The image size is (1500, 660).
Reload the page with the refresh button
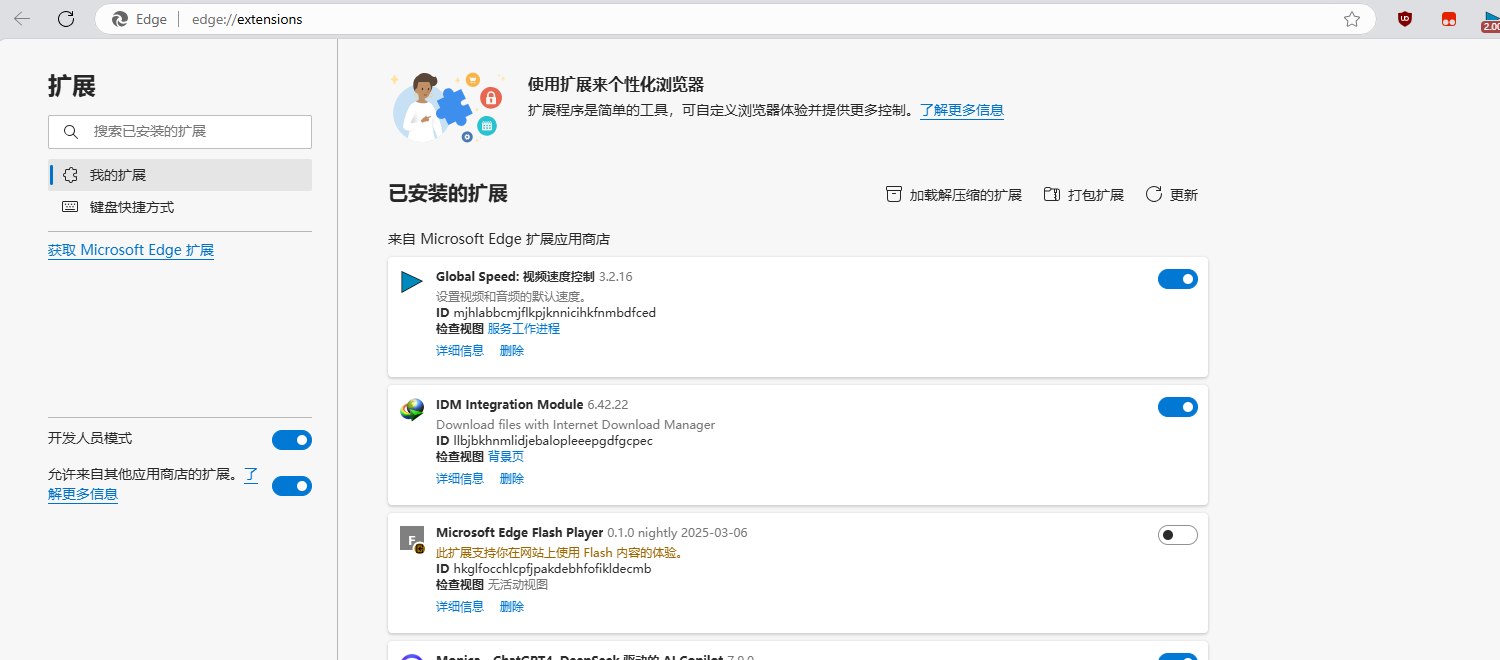pyautogui.click(x=66, y=19)
